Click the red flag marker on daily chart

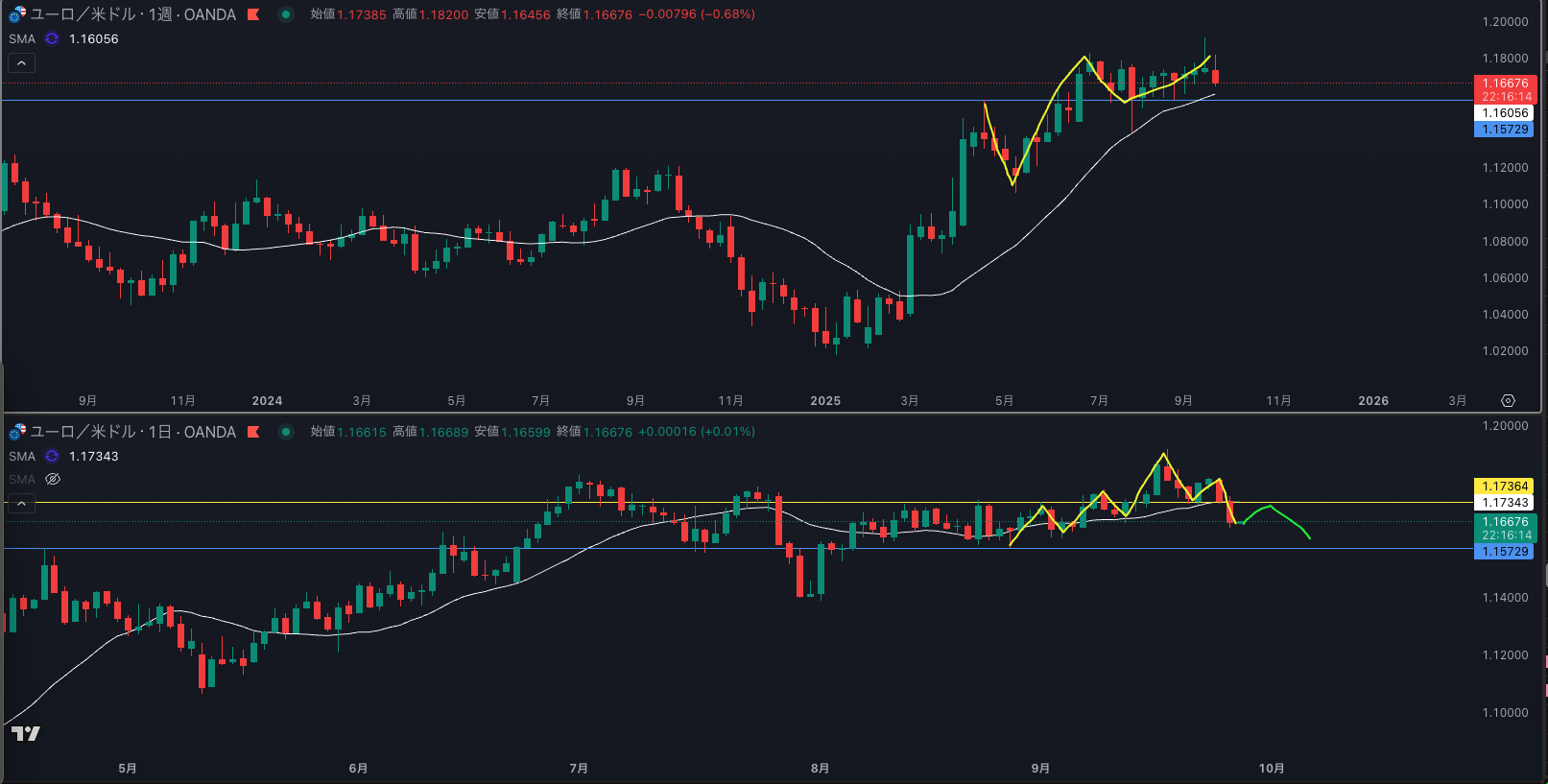pos(253,432)
